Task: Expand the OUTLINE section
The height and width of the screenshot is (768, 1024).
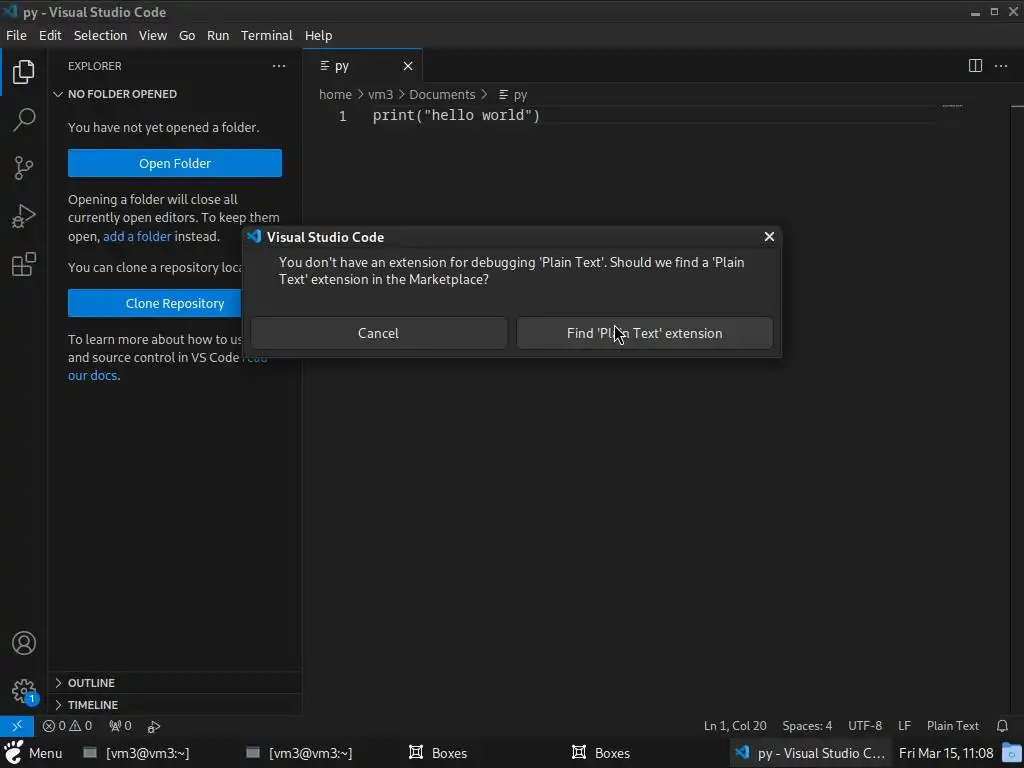Action: tap(175, 682)
